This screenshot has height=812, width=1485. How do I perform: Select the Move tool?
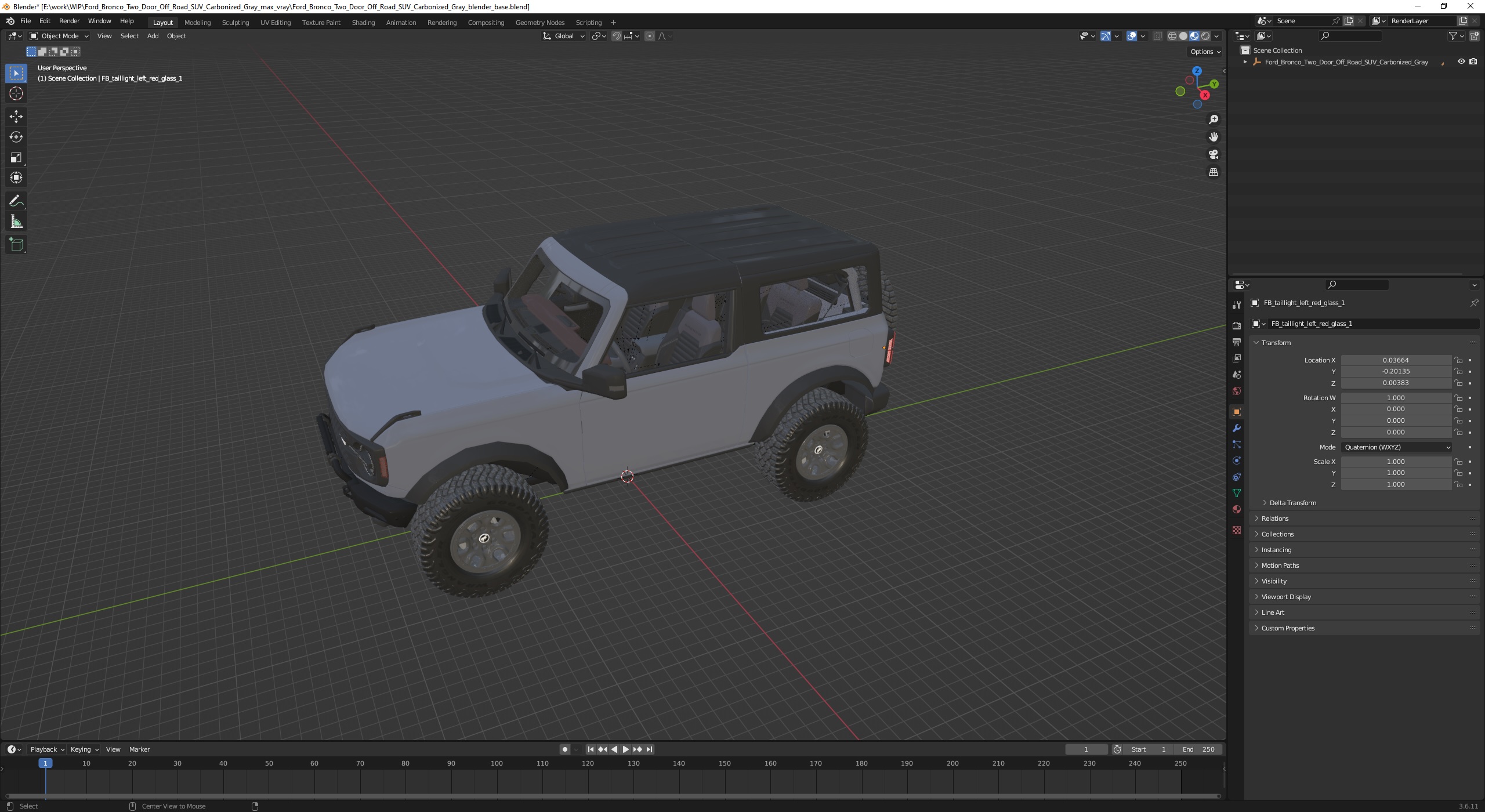[x=16, y=117]
